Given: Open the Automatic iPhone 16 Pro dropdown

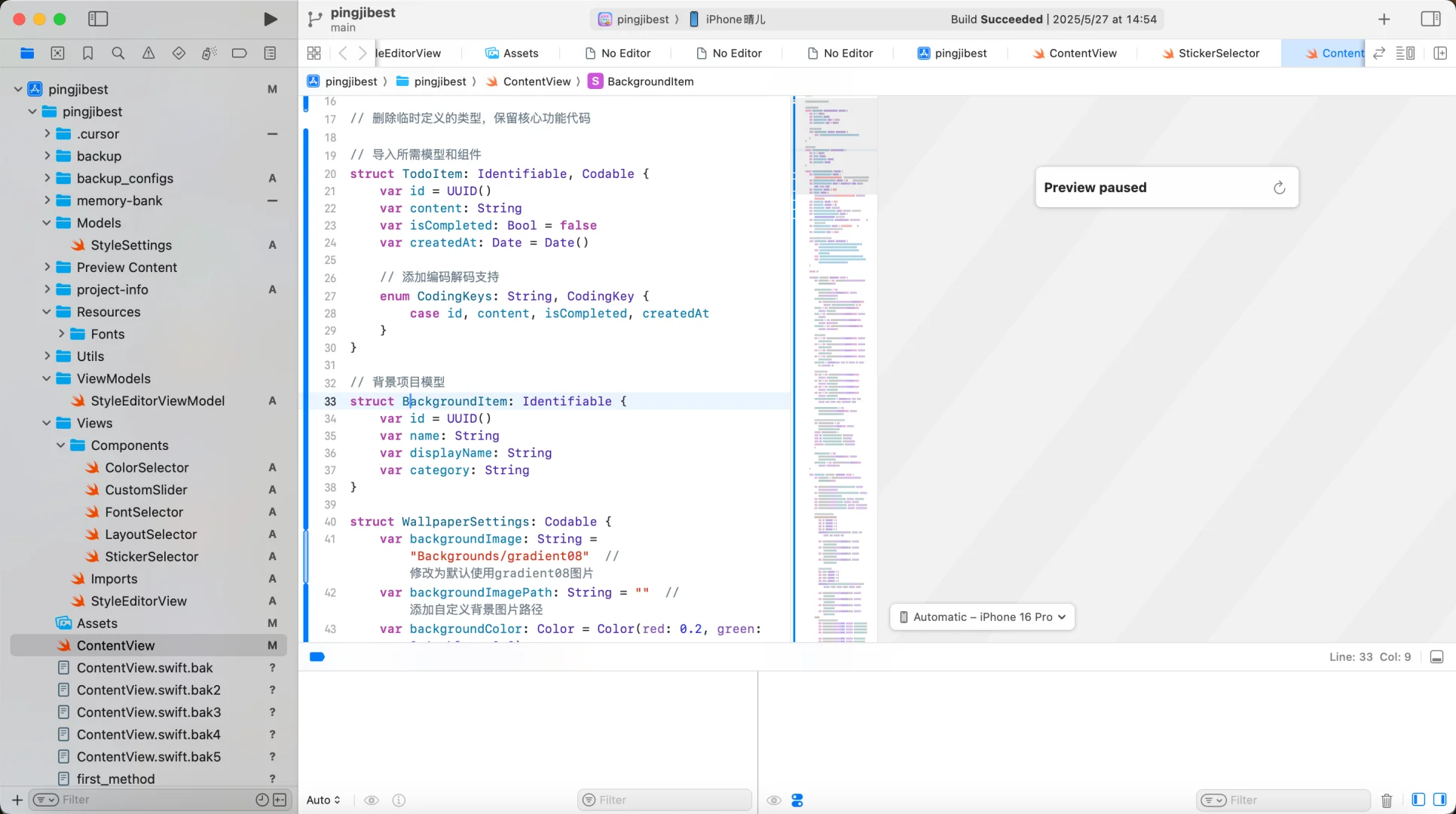Looking at the screenshot, I should (982, 617).
